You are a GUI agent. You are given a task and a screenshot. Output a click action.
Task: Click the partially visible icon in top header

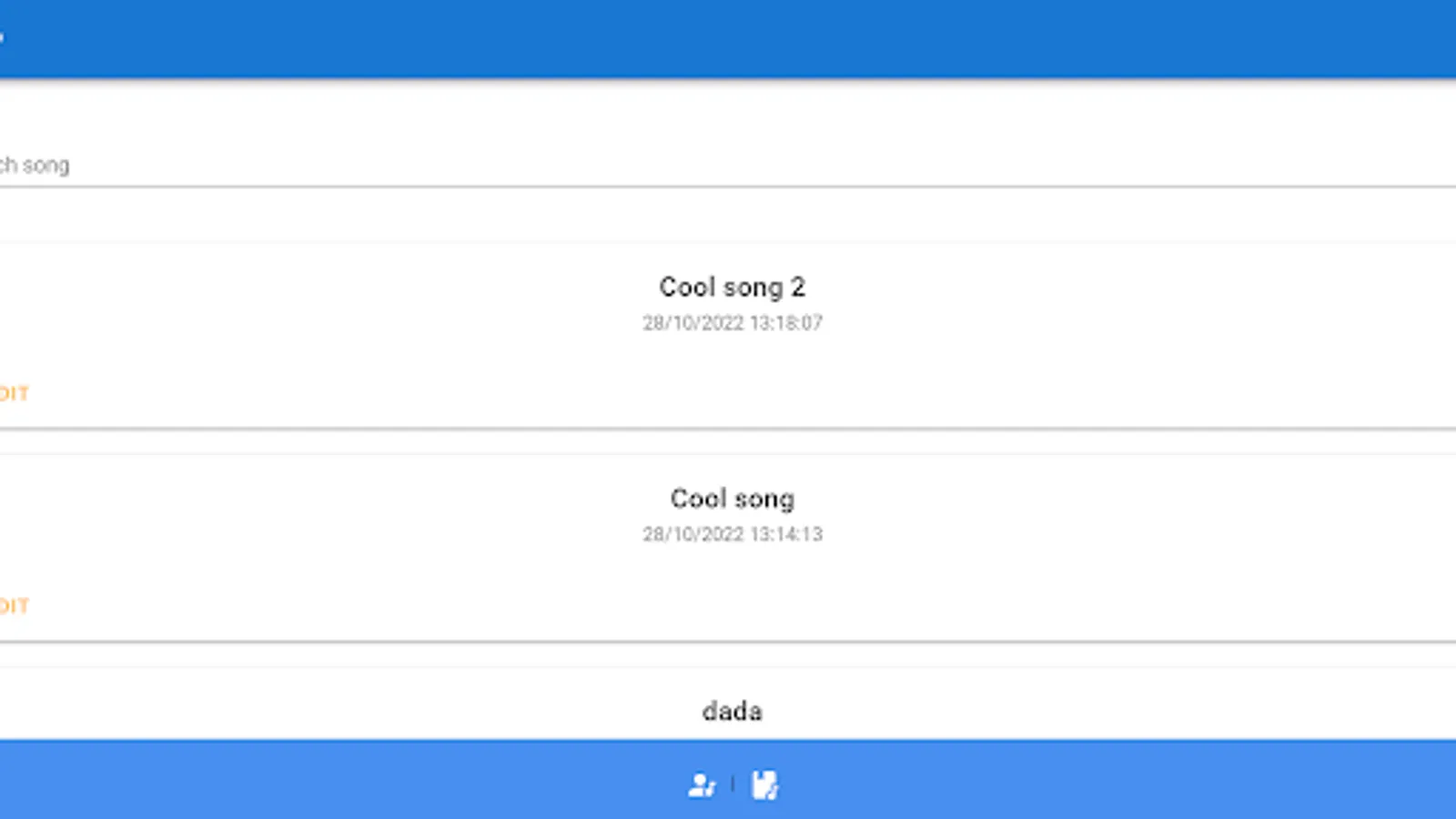click(x=2, y=38)
